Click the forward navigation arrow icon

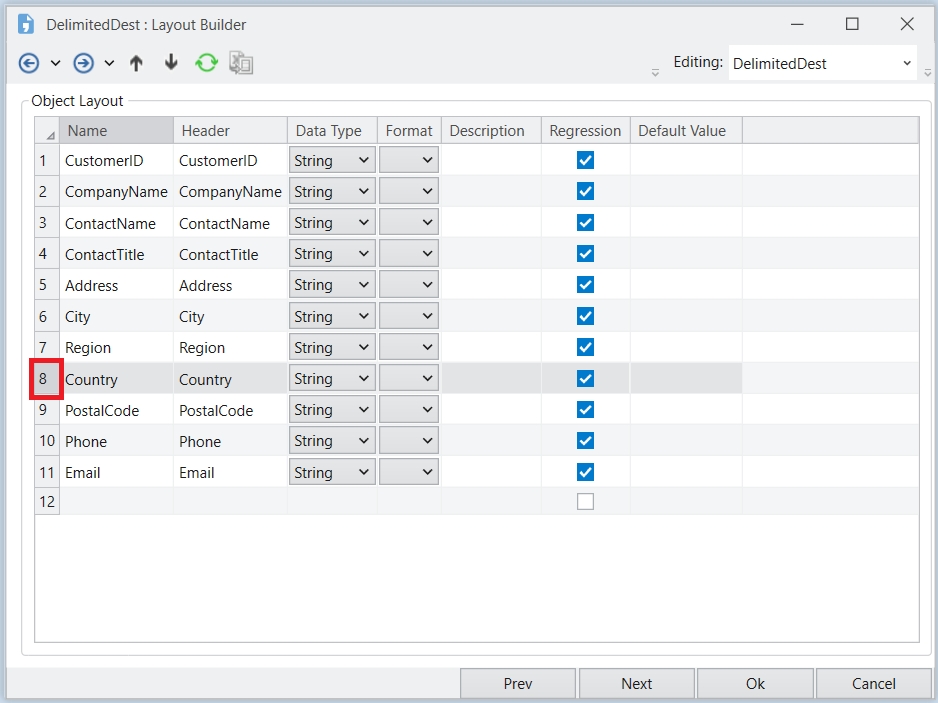pyautogui.click(x=84, y=63)
